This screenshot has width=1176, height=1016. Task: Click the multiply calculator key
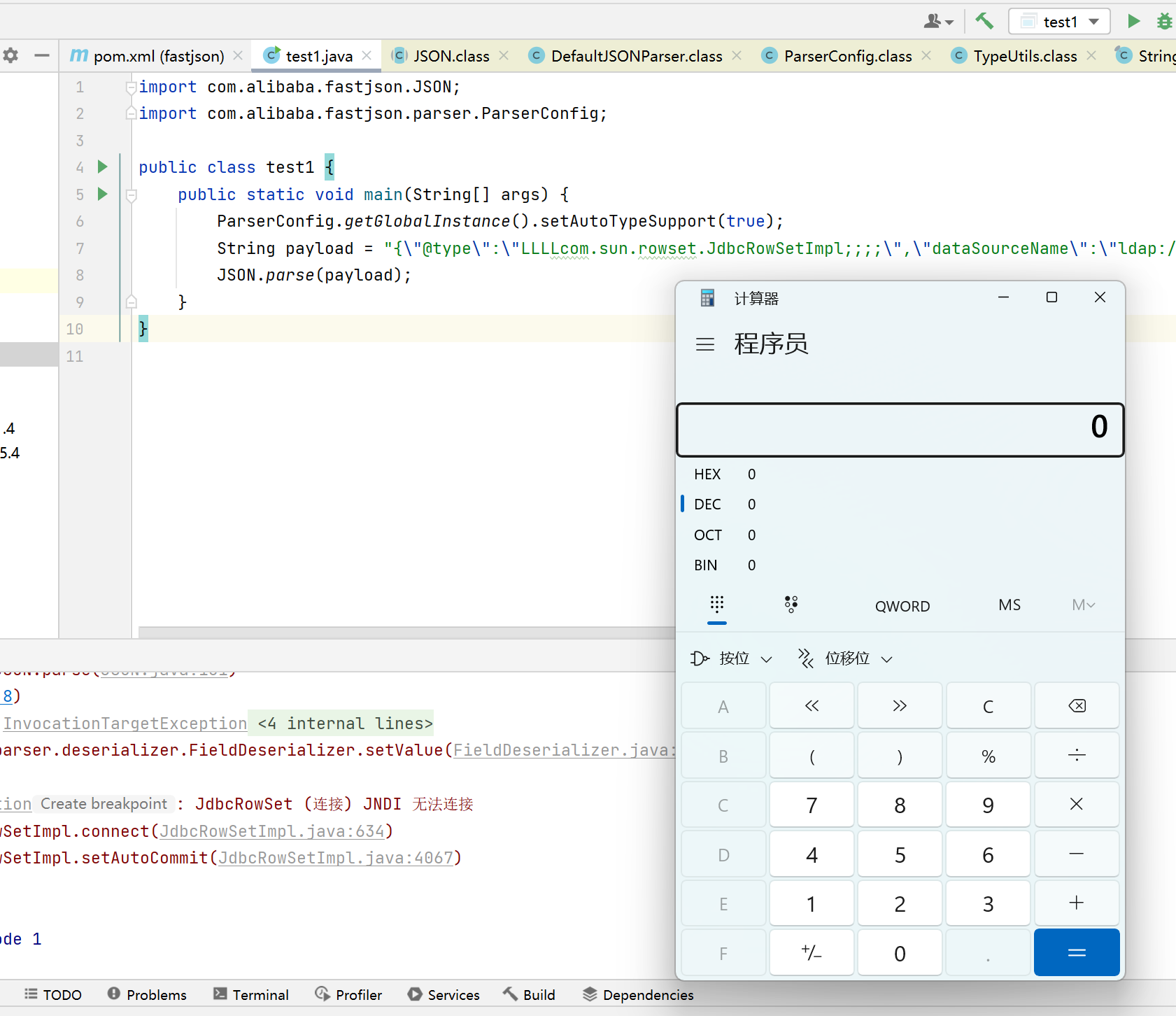1077,805
